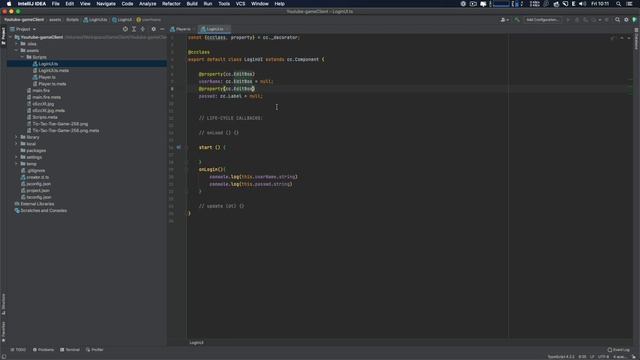
Task: Open the Analyze menu
Action: (147, 4)
